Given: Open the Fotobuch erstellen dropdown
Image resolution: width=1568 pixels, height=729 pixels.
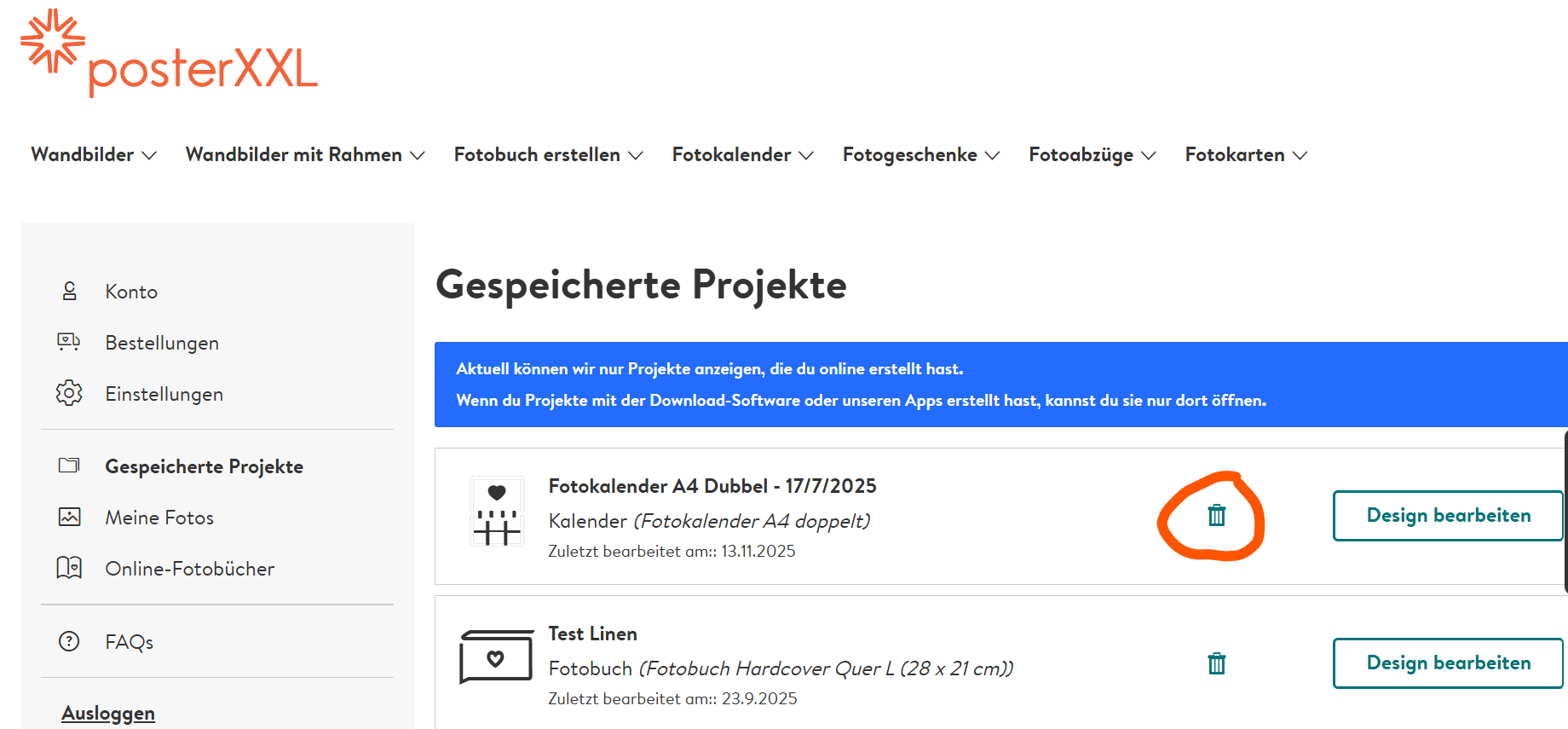Looking at the screenshot, I should coord(548,155).
